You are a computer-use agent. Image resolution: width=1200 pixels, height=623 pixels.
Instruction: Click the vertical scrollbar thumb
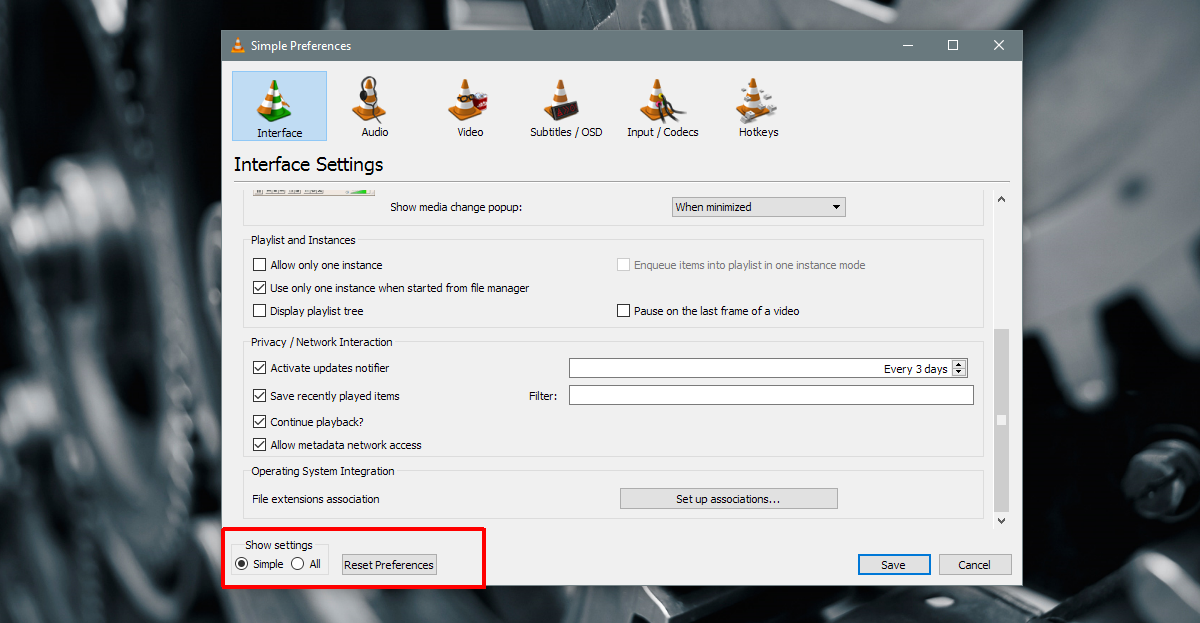point(1001,420)
